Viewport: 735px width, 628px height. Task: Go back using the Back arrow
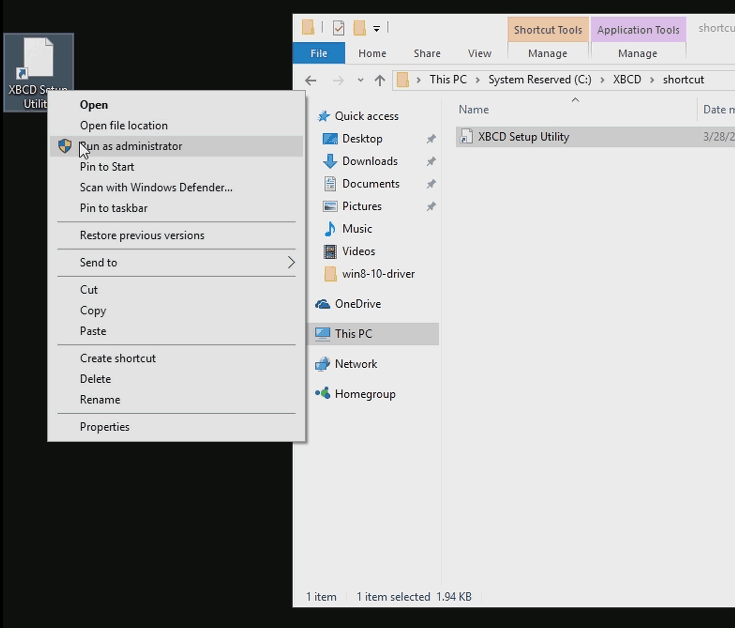click(310, 80)
